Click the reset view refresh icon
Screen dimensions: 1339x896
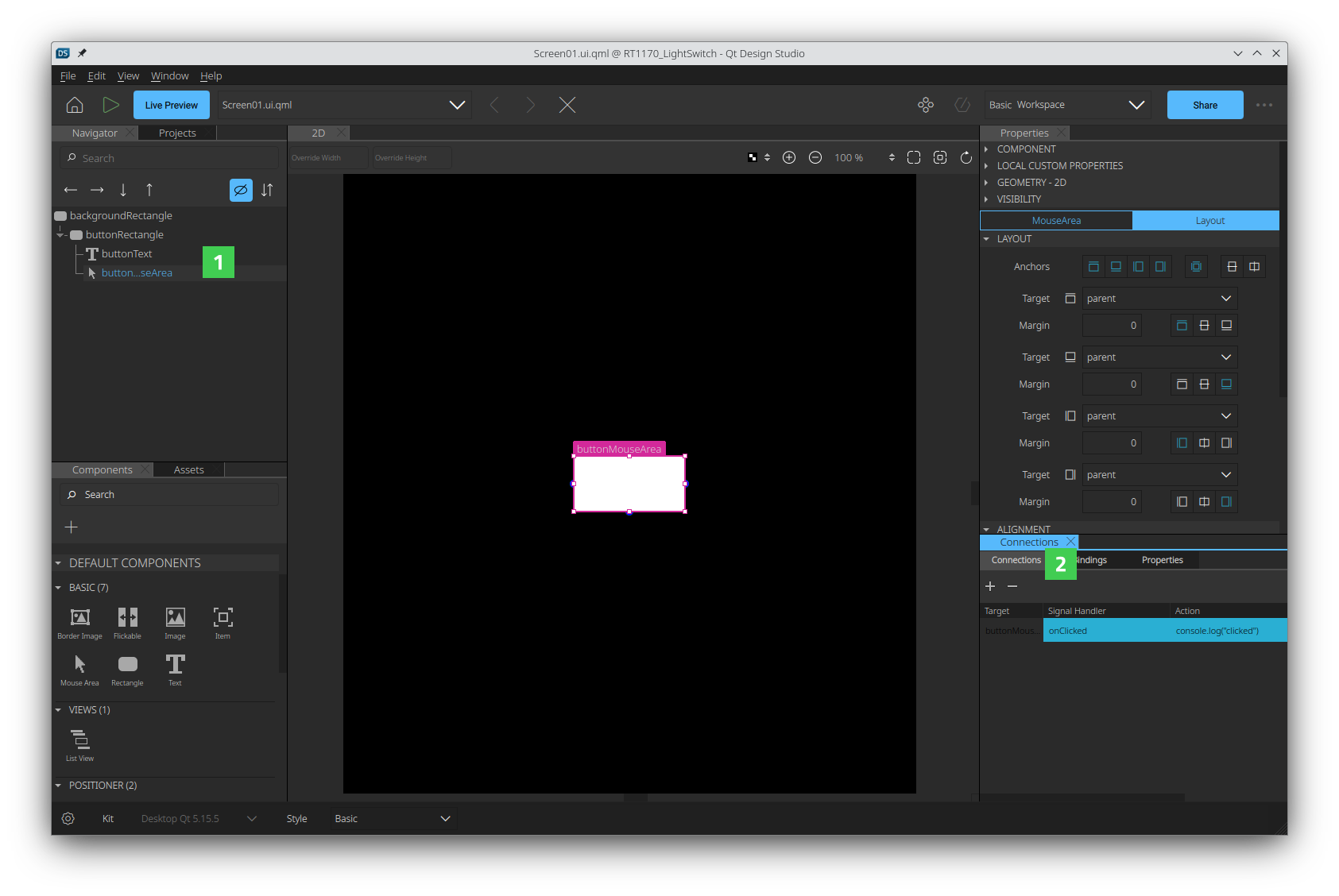(966, 158)
